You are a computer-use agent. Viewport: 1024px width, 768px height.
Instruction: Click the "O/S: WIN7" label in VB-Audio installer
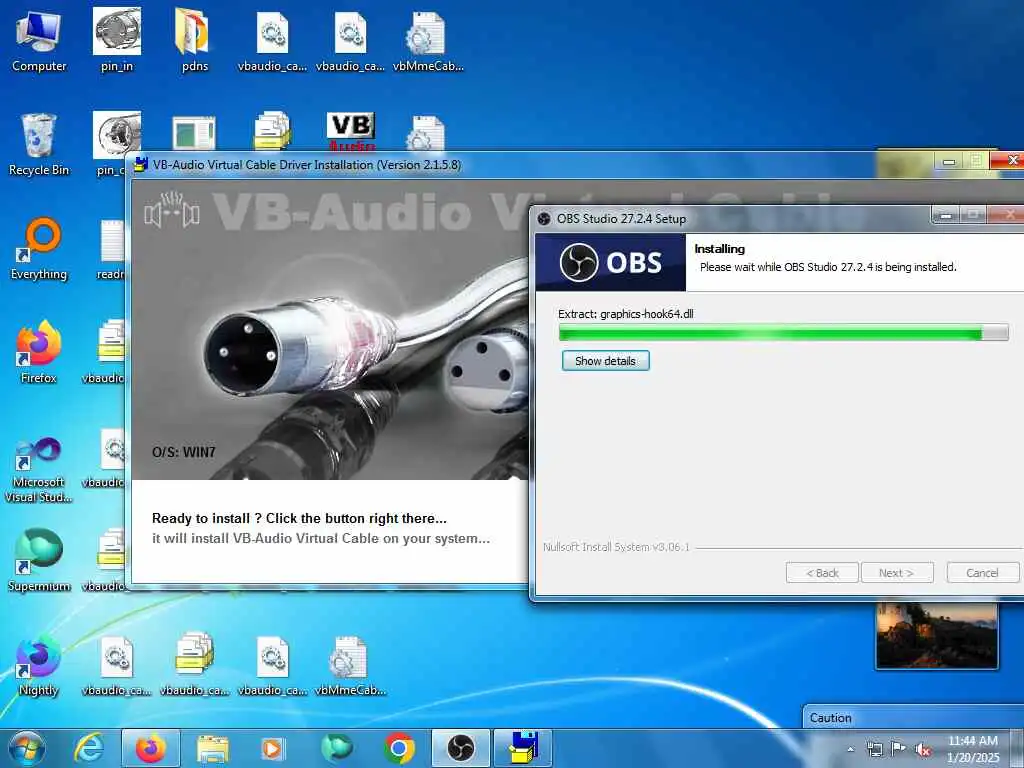pyautogui.click(x=184, y=452)
